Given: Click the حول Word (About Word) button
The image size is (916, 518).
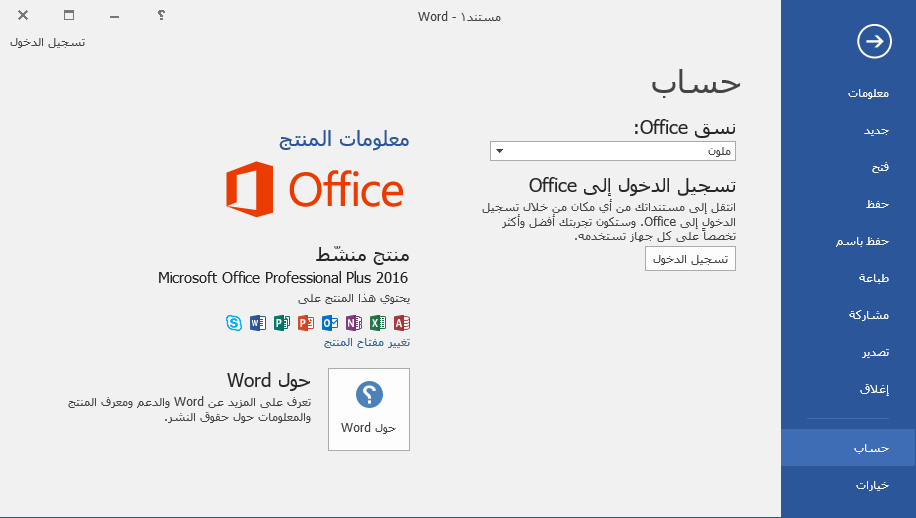Looking at the screenshot, I should click(x=369, y=409).
